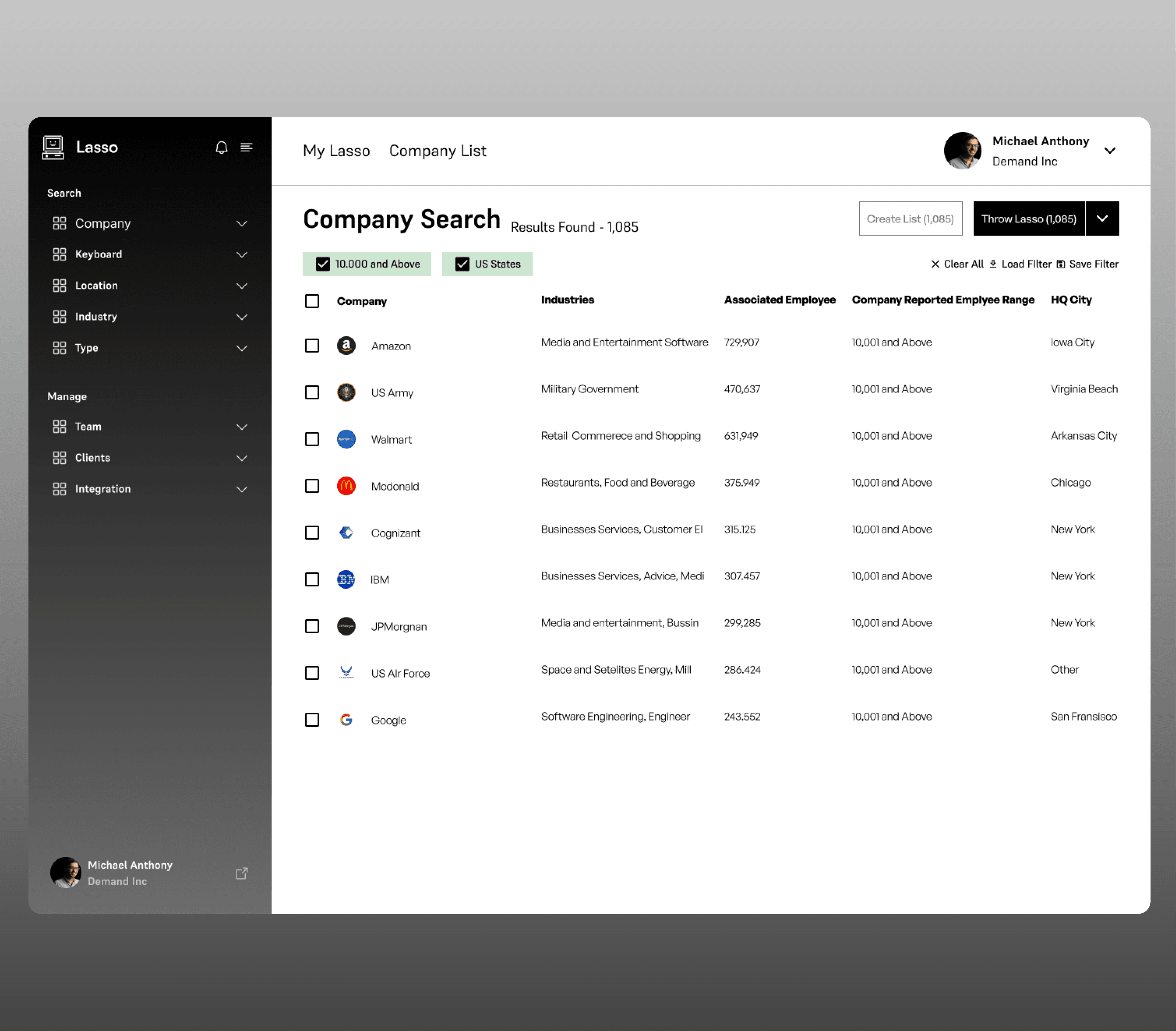Click the grid icon beside Keyboard
1176x1031 pixels.
point(59,254)
